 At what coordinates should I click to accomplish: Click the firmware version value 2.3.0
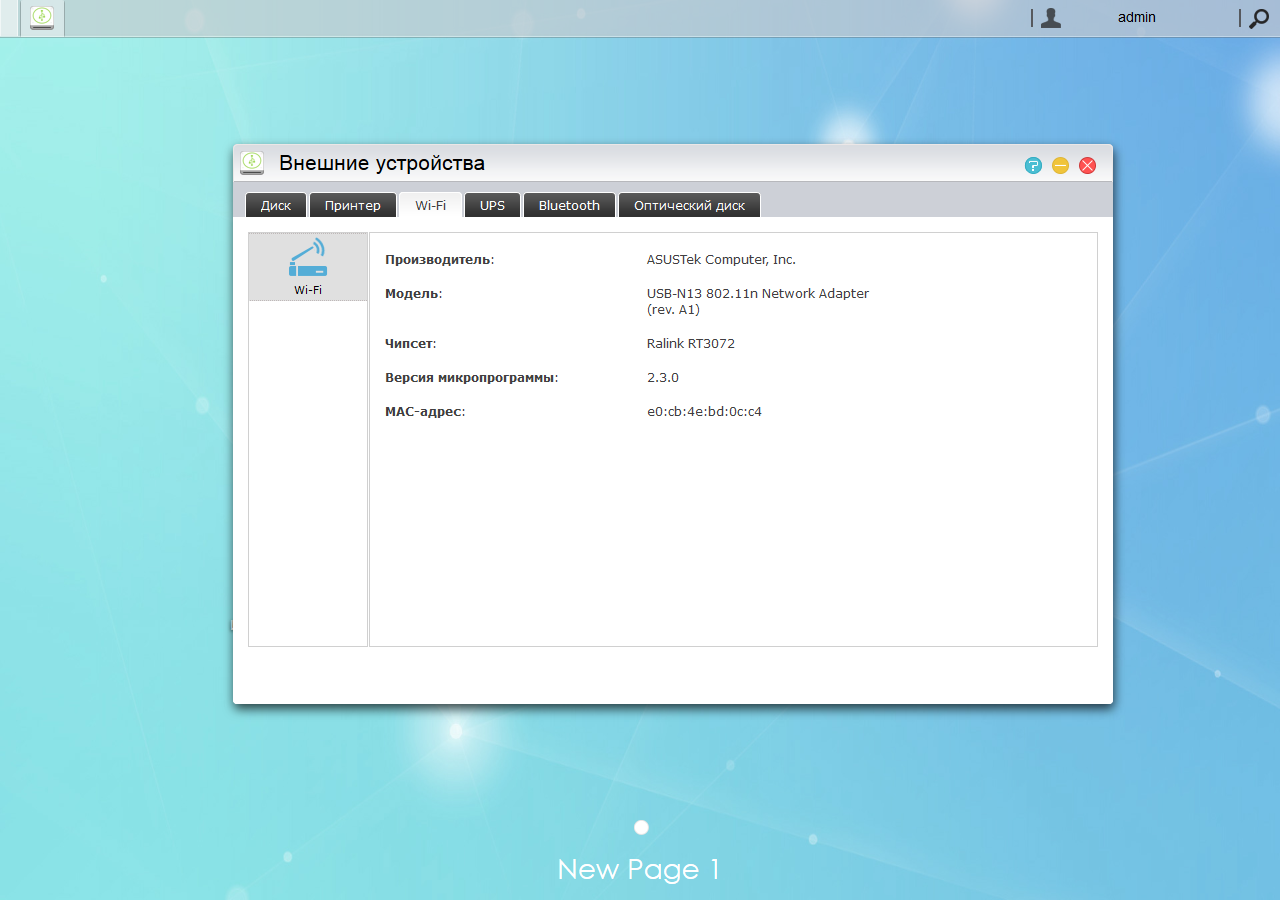(x=663, y=378)
